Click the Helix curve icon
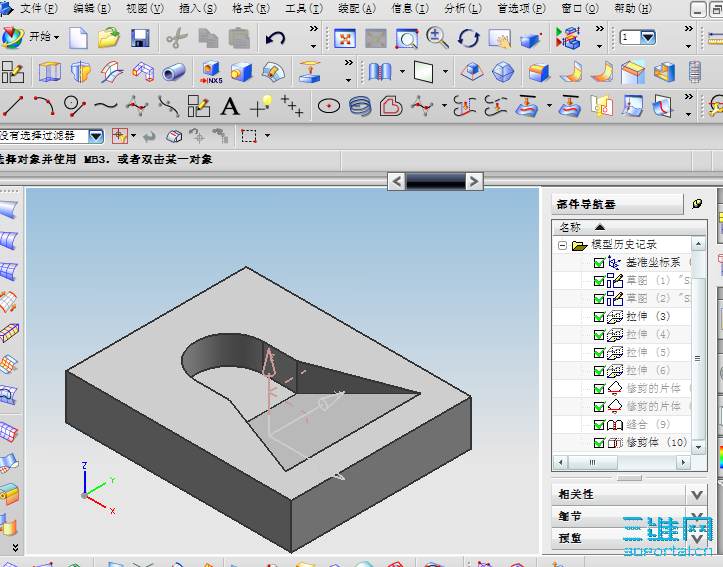This screenshot has width=723, height=567. [360, 106]
